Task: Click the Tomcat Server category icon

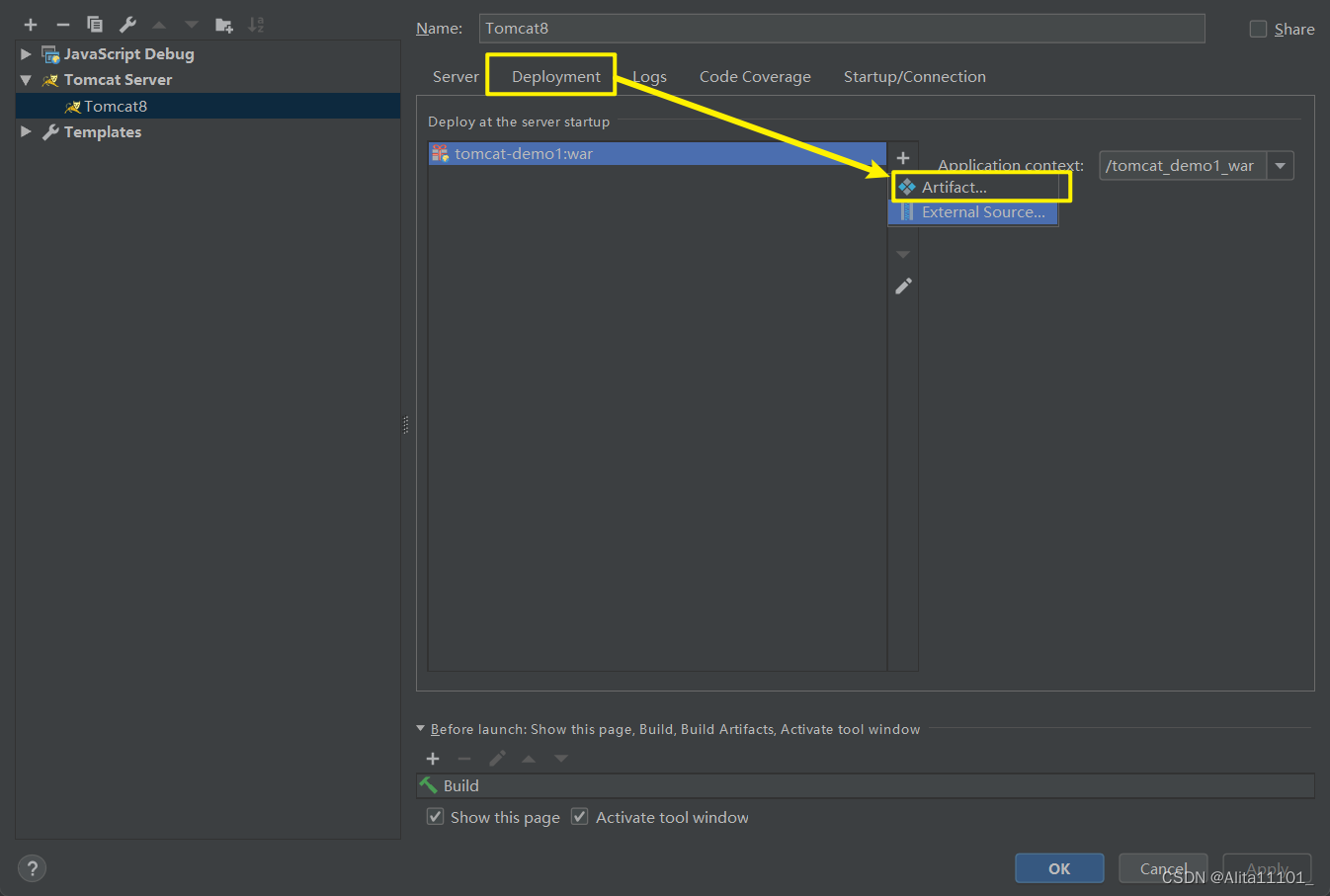Action: pos(50,80)
